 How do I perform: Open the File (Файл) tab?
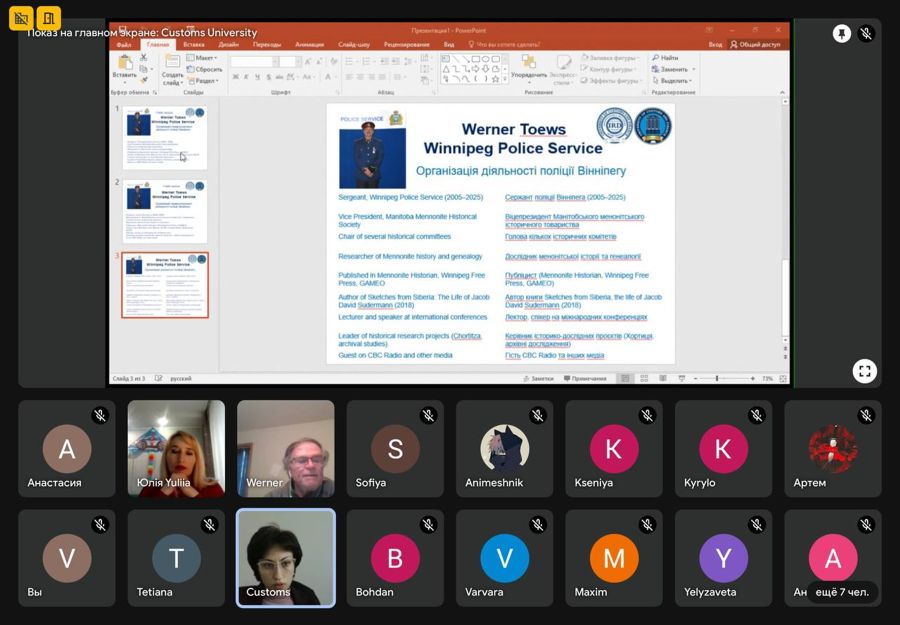[124, 44]
